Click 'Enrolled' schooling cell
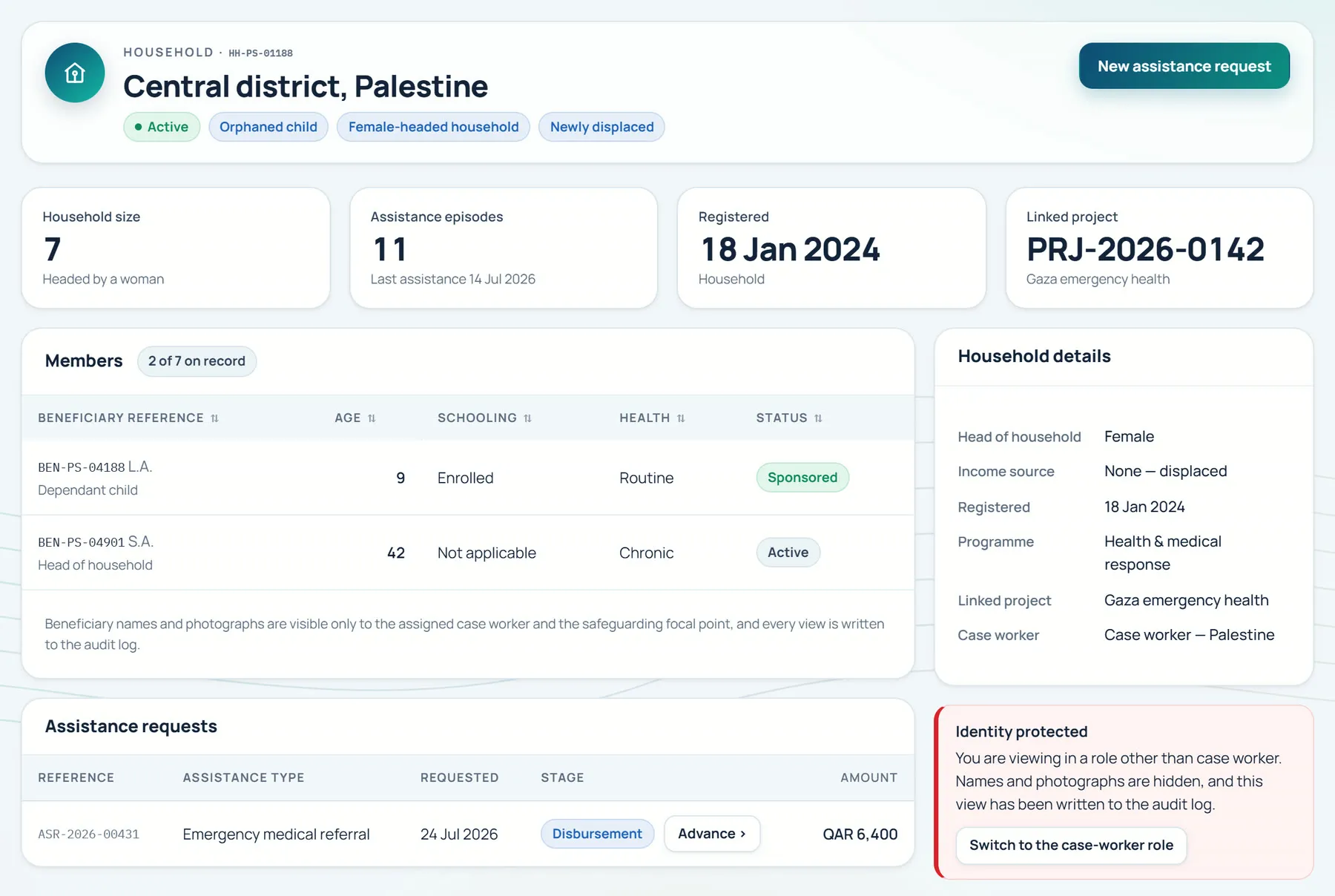1335x896 pixels. click(465, 478)
